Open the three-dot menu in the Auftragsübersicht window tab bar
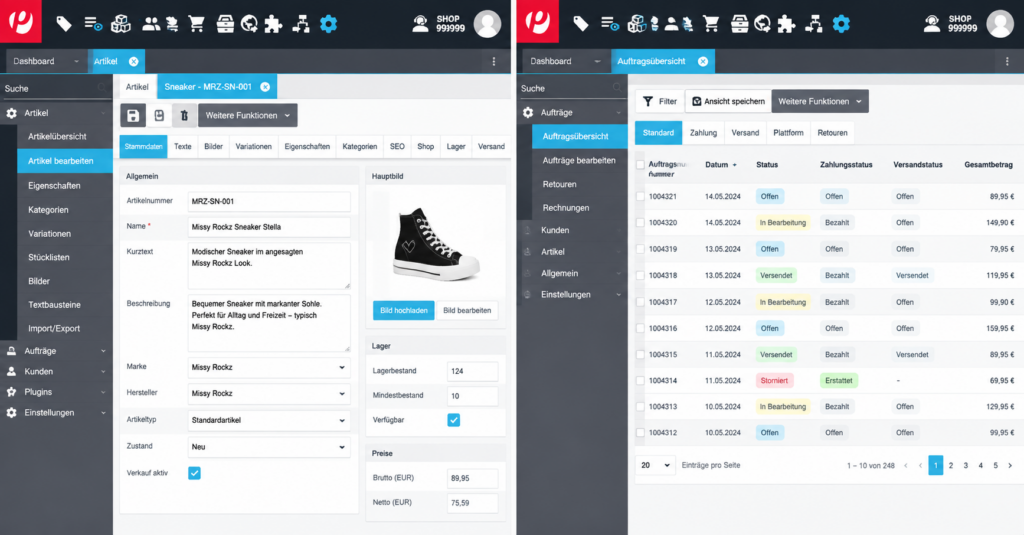 coord(1007,61)
